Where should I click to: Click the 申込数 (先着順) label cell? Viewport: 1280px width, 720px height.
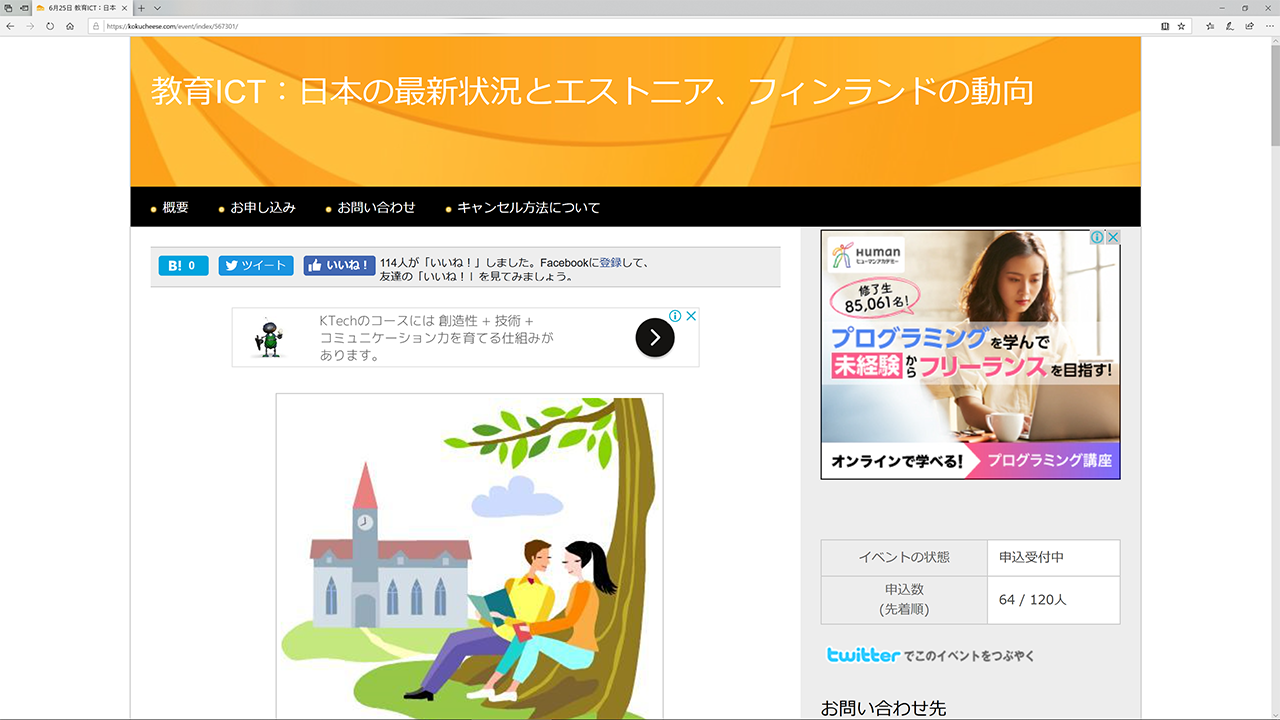[x=904, y=600]
